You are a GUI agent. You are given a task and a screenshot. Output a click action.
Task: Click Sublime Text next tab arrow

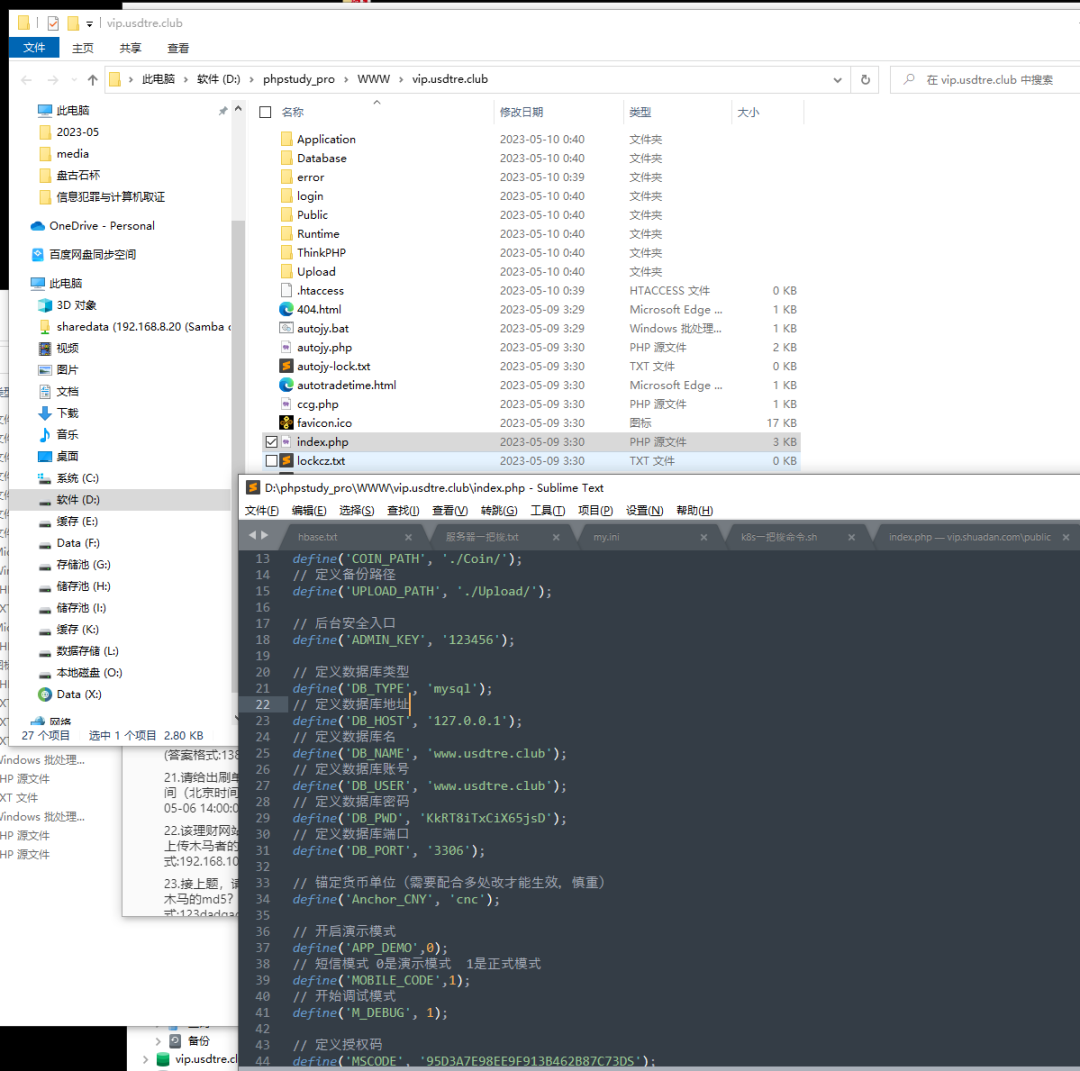click(264, 535)
